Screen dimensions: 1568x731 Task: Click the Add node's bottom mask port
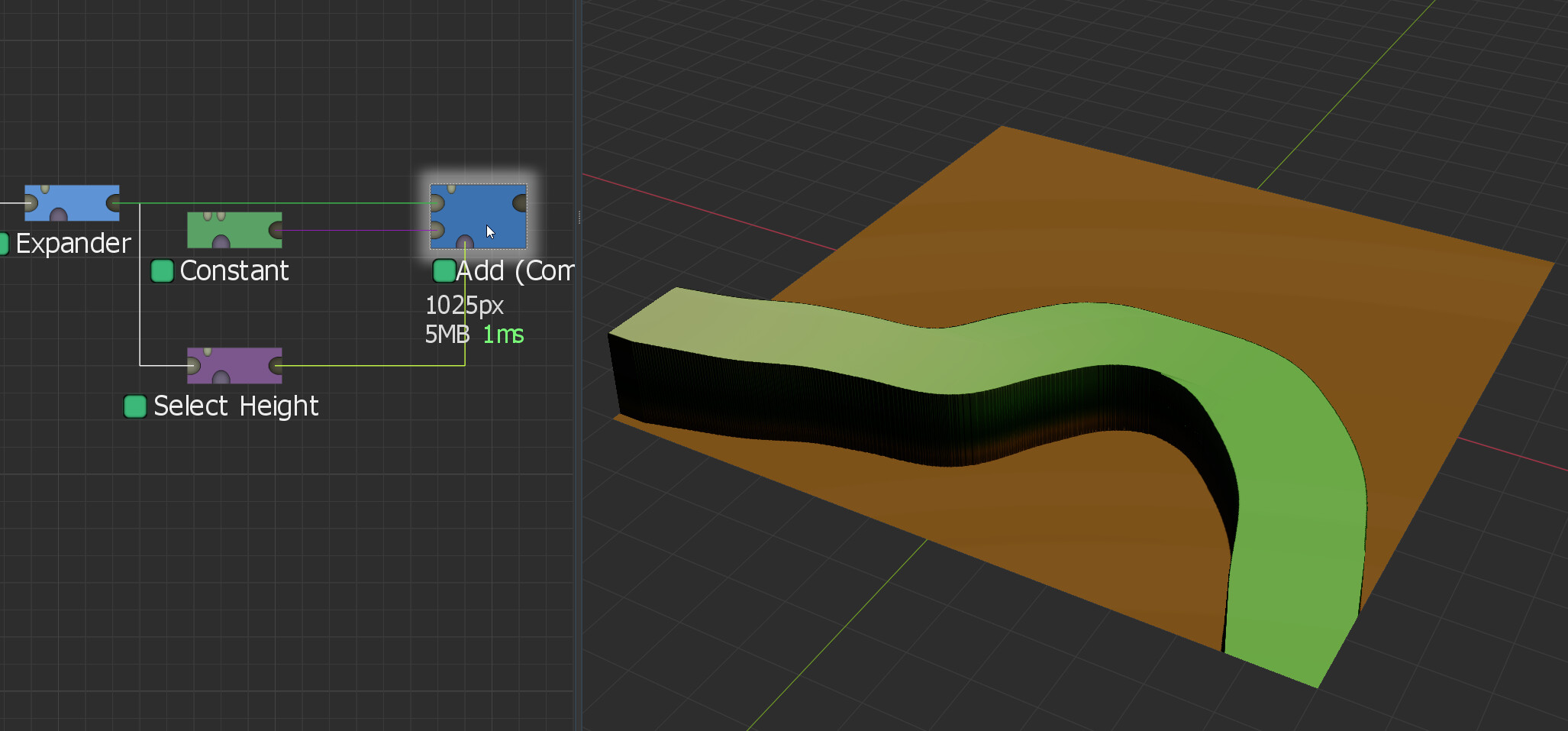pyautogui.click(x=464, y=244)
